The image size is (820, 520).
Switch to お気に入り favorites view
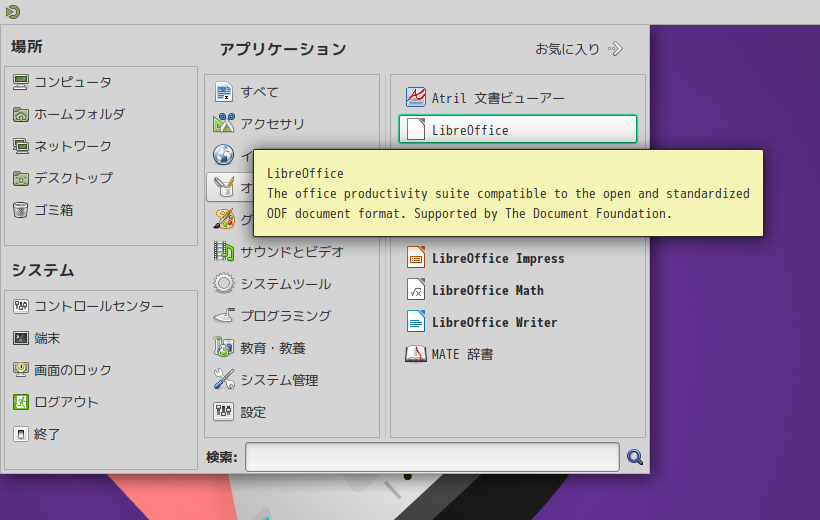[579, 49]
